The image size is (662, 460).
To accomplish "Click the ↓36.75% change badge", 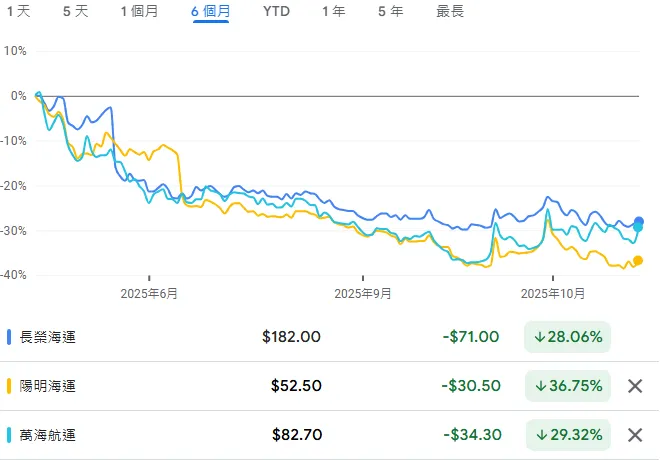I will coord(567,386).
